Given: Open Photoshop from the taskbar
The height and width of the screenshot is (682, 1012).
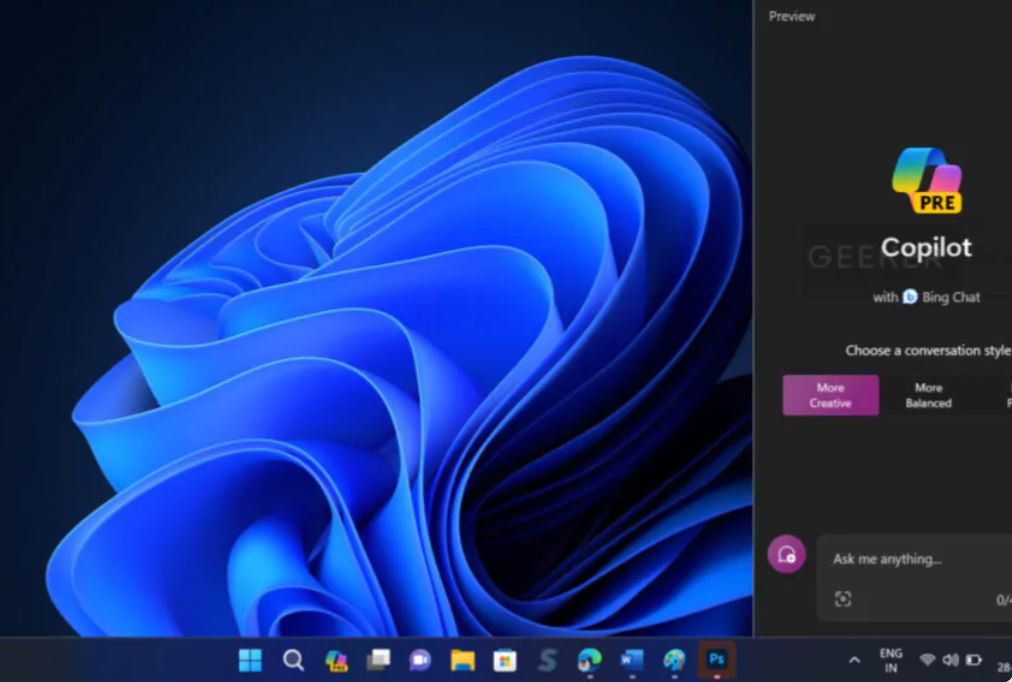Looking at the screenshot, I should (716, 661).
